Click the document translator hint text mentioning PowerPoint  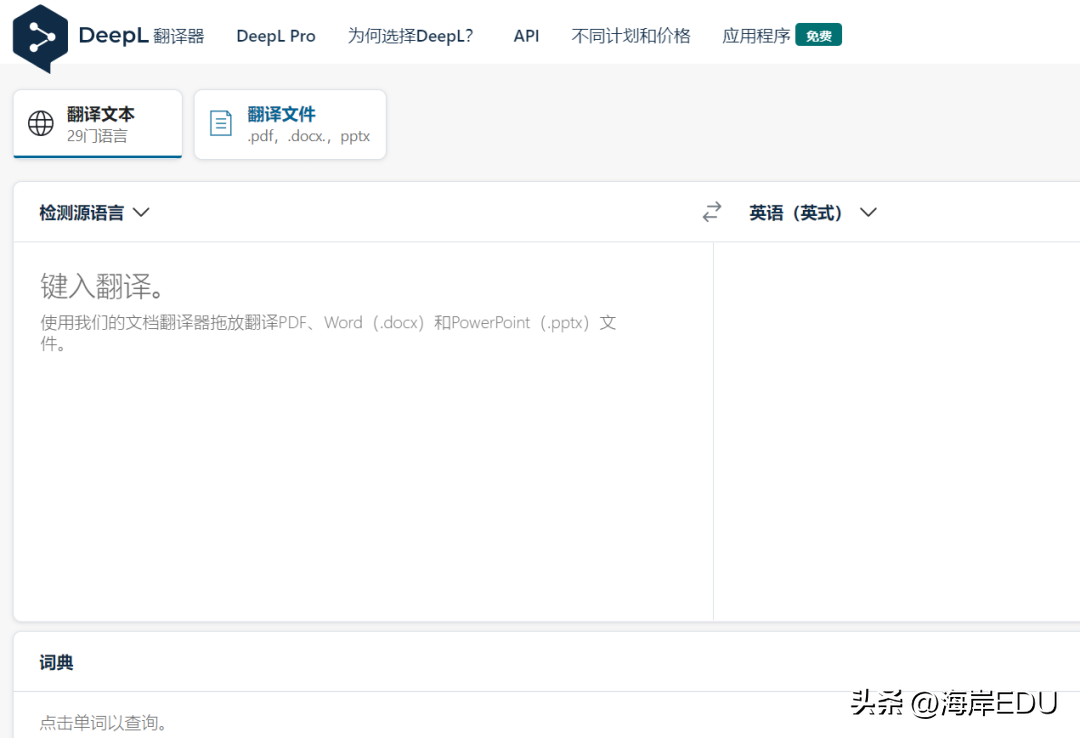(x=328, y=332)
